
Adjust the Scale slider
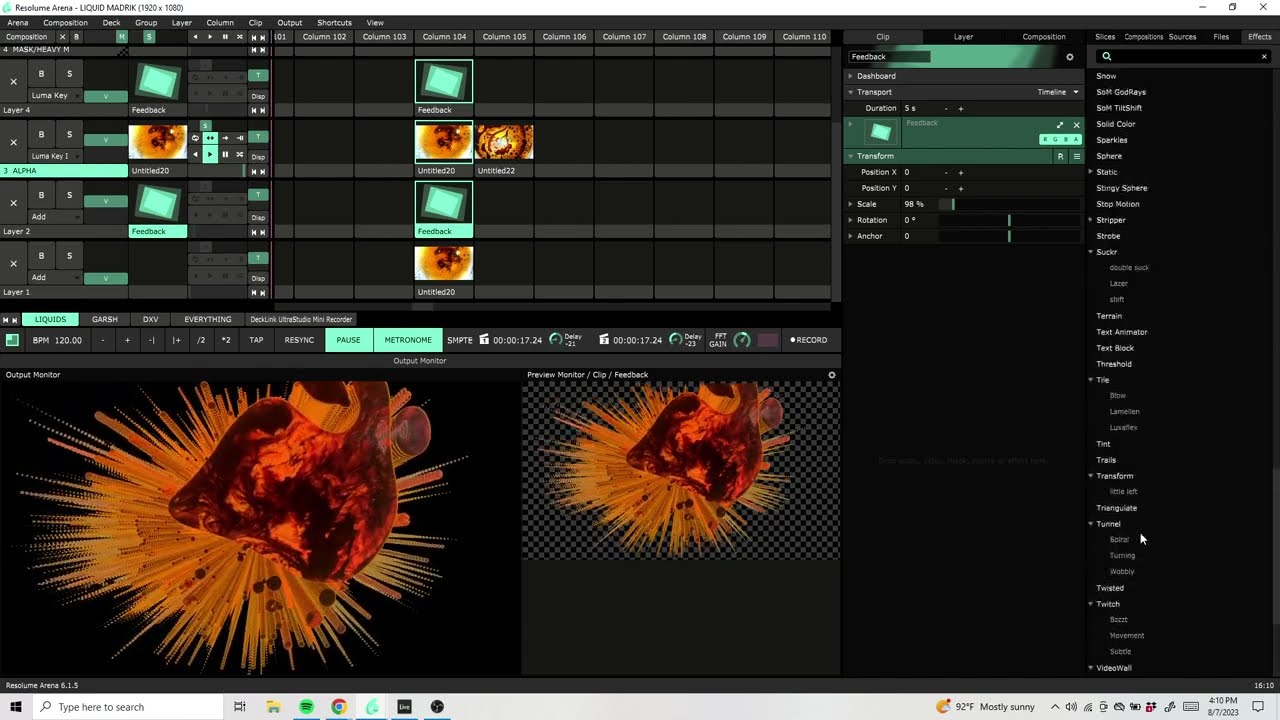[1010, 204]
